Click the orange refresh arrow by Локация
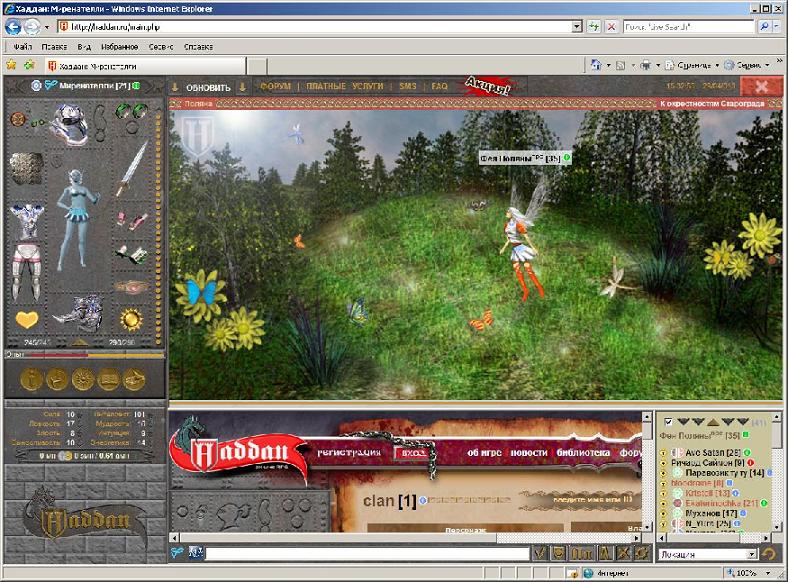788x582 pixels. (768, 554)
